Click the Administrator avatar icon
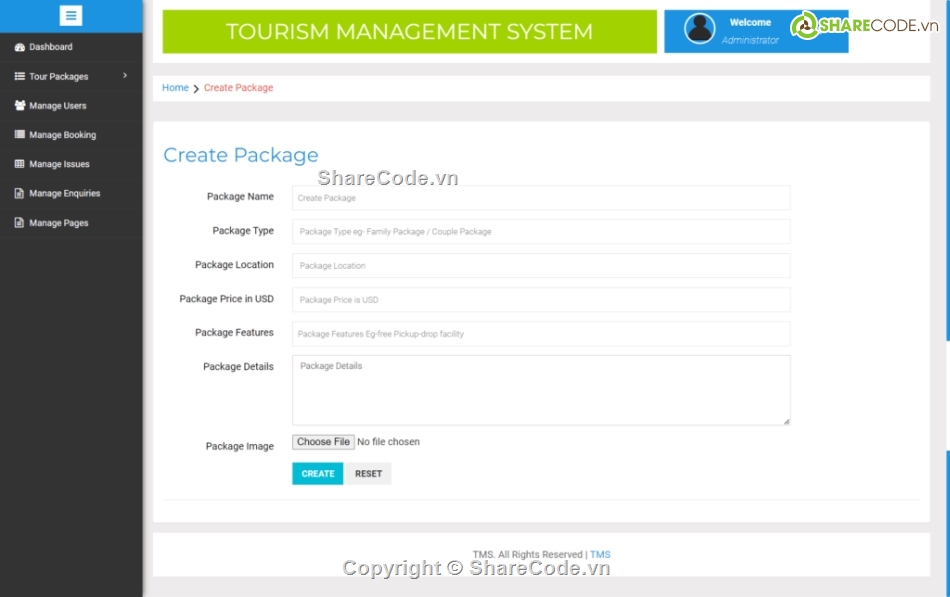The height and width of the screenshot is (597, 950). click(700, 28)
